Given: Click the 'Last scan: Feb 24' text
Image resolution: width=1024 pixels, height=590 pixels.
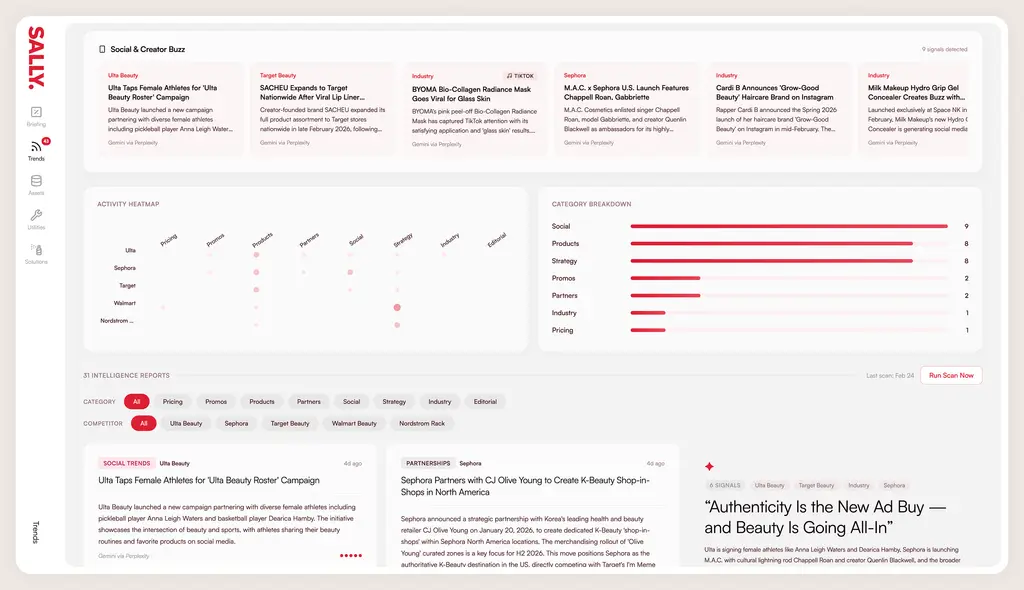Looking at the screenshot, I should [889, 376].
